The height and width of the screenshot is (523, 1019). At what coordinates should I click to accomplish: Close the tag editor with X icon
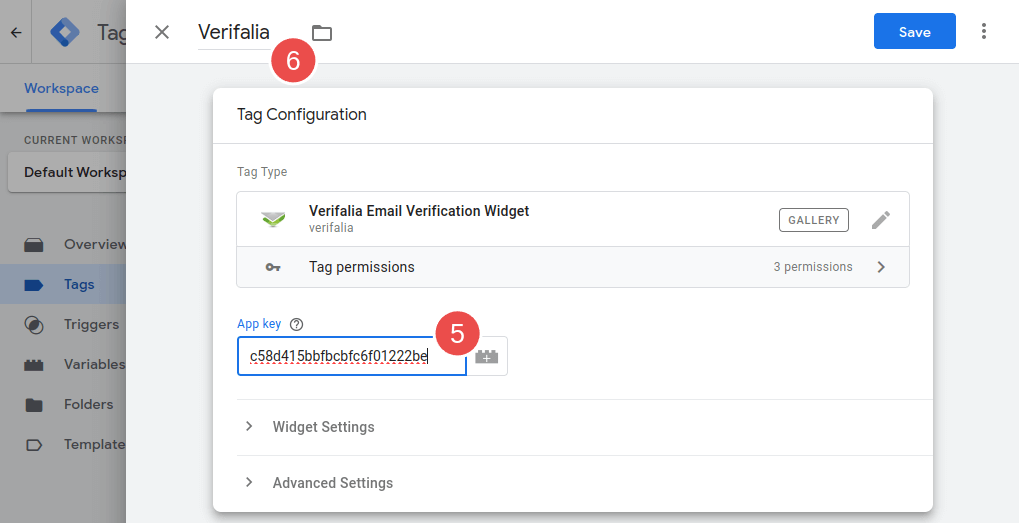click(162, 32)
